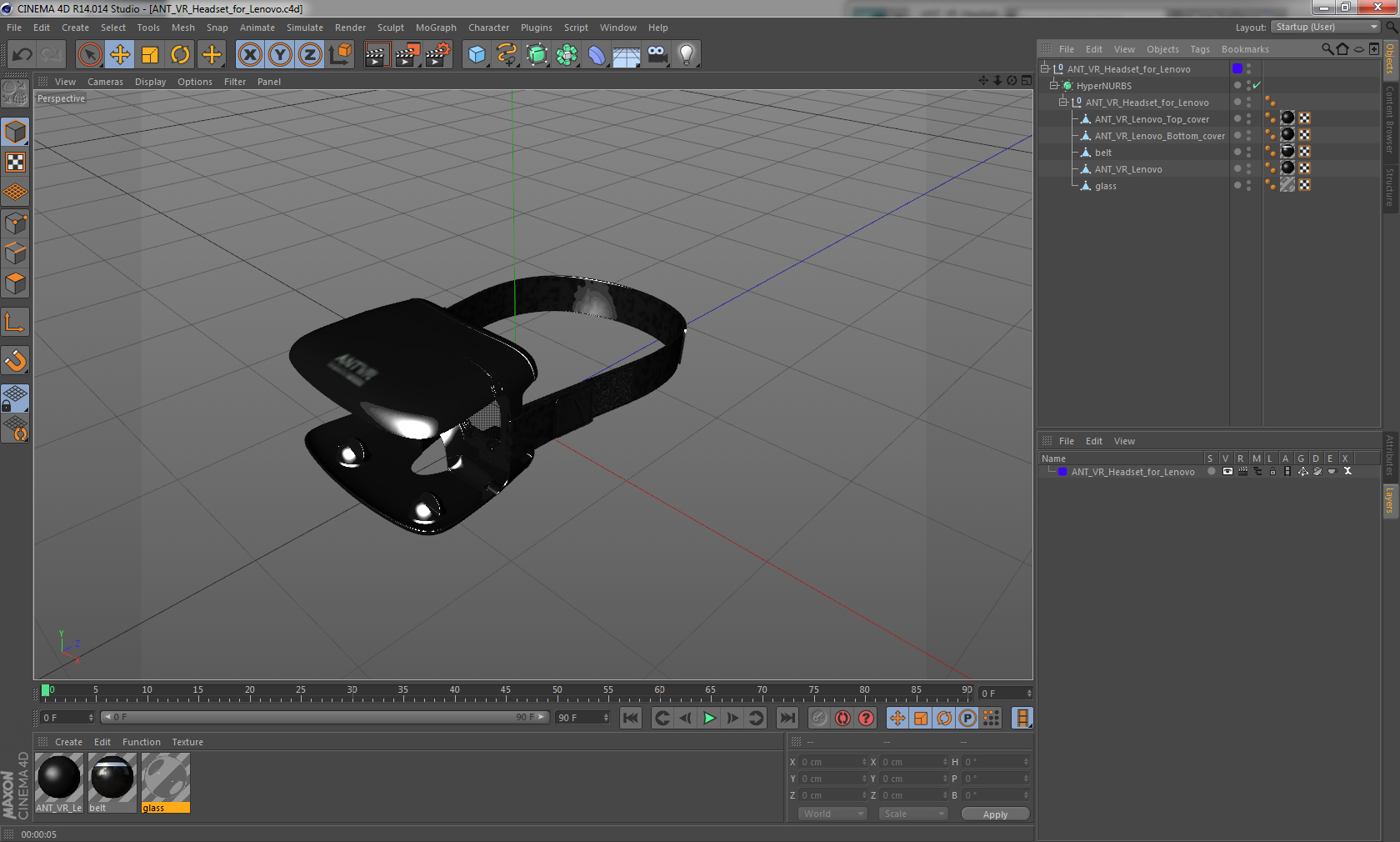Activate the Move tool

pos(120,55)
